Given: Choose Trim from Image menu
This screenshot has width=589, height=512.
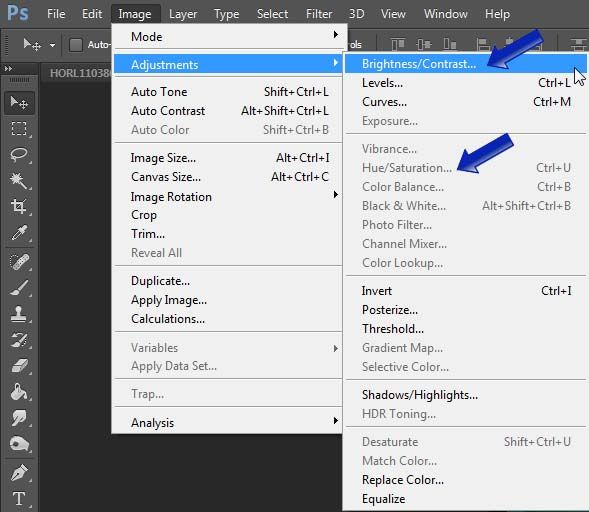Looking at the screenshot, I should pyautogui.click(x=228, y=234).
